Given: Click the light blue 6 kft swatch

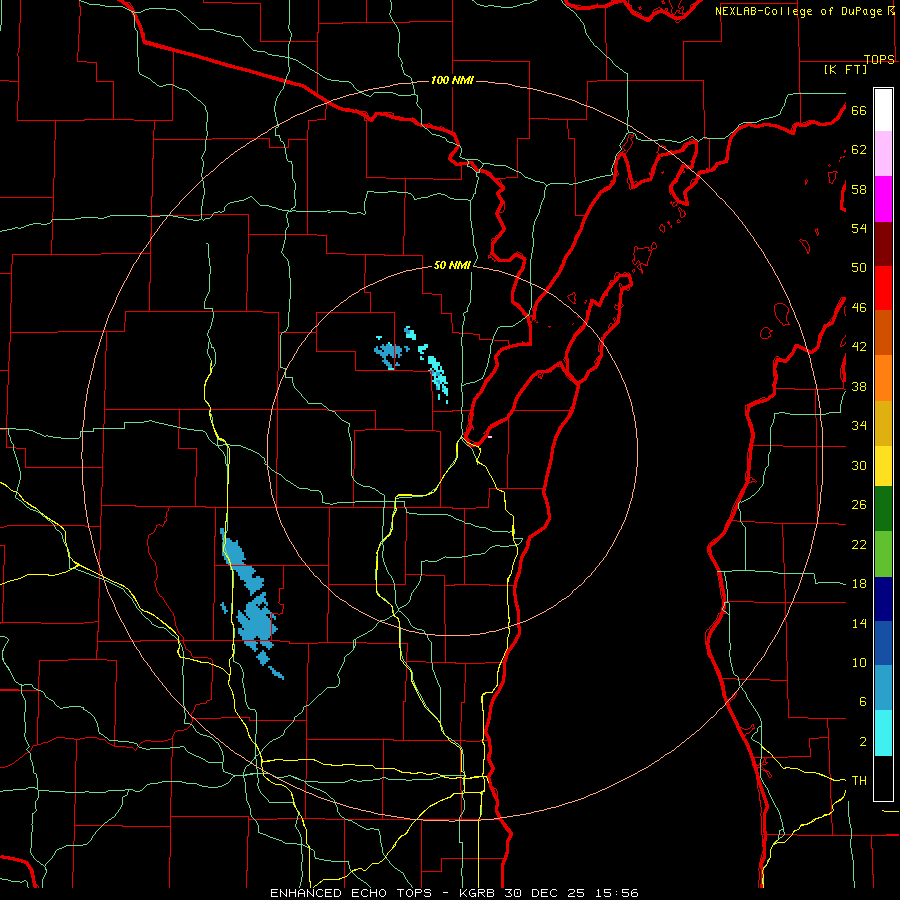Looking at the screenshot, I should (x=883, y=687).
